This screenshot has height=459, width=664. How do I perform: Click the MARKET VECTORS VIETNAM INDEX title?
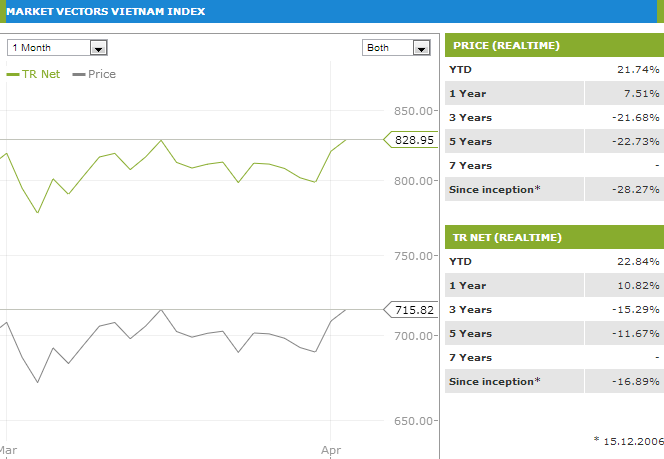tap(105, 11)
